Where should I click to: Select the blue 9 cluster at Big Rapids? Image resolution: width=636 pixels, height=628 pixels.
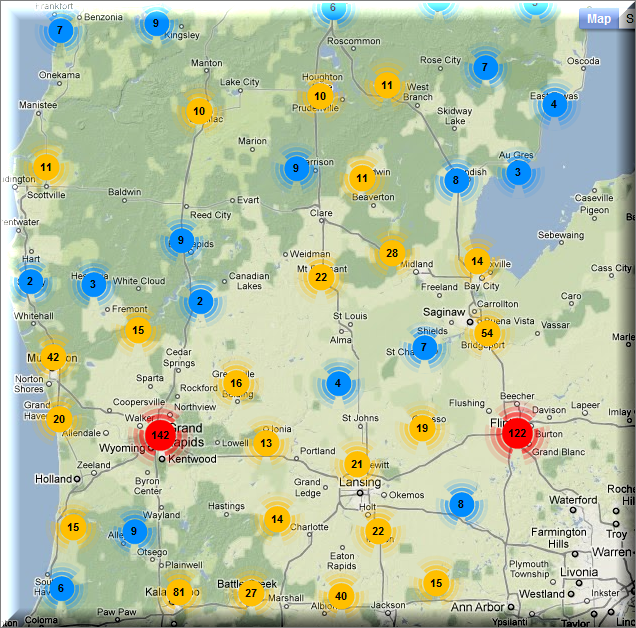pos(181,240)
